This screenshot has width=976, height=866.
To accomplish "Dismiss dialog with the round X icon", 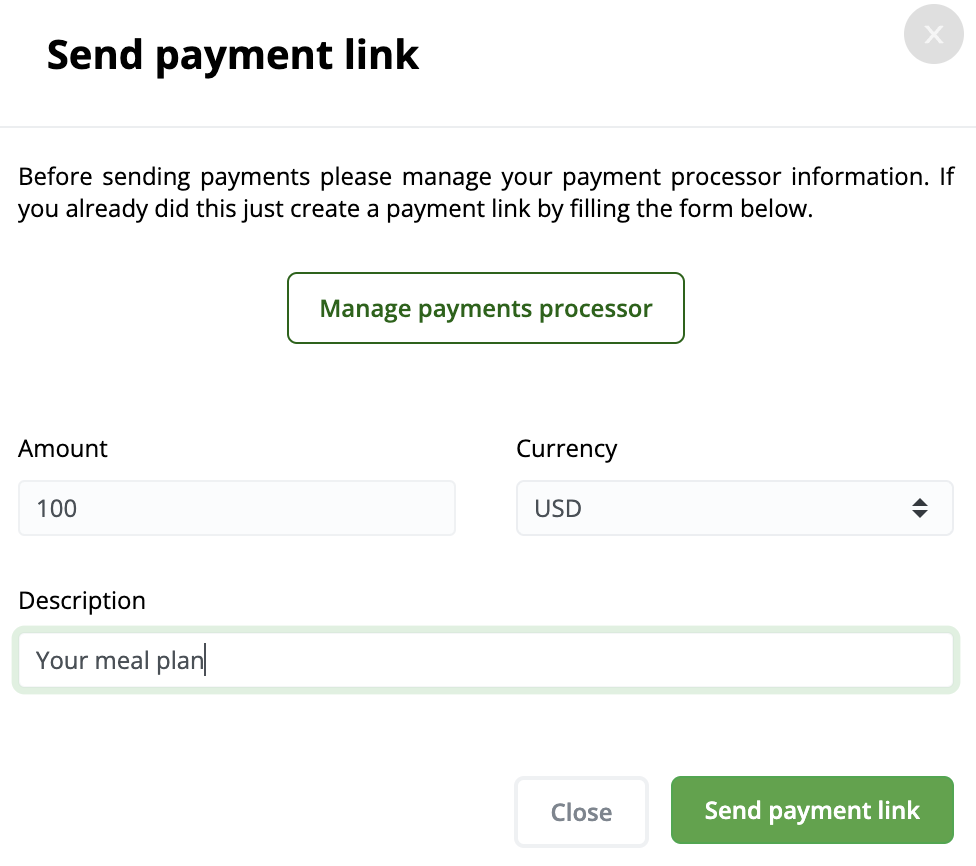I will pyautogui.click(x=933, y=34).
